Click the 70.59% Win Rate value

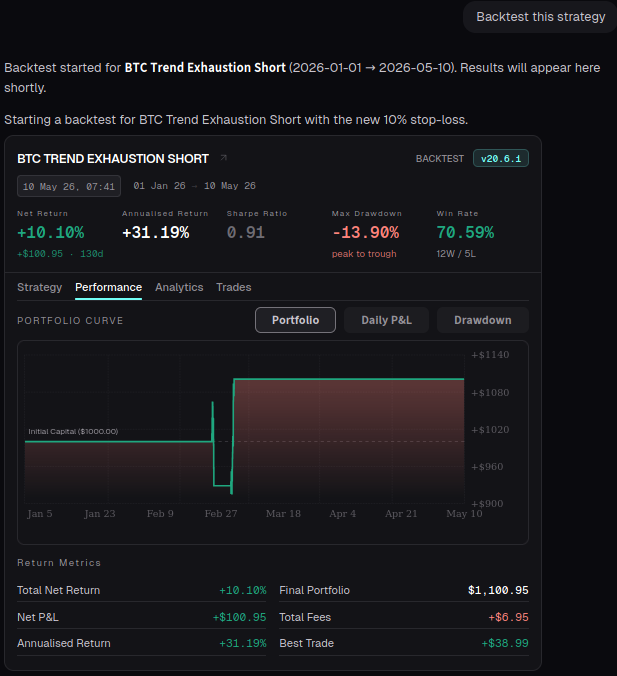[465, 233]
